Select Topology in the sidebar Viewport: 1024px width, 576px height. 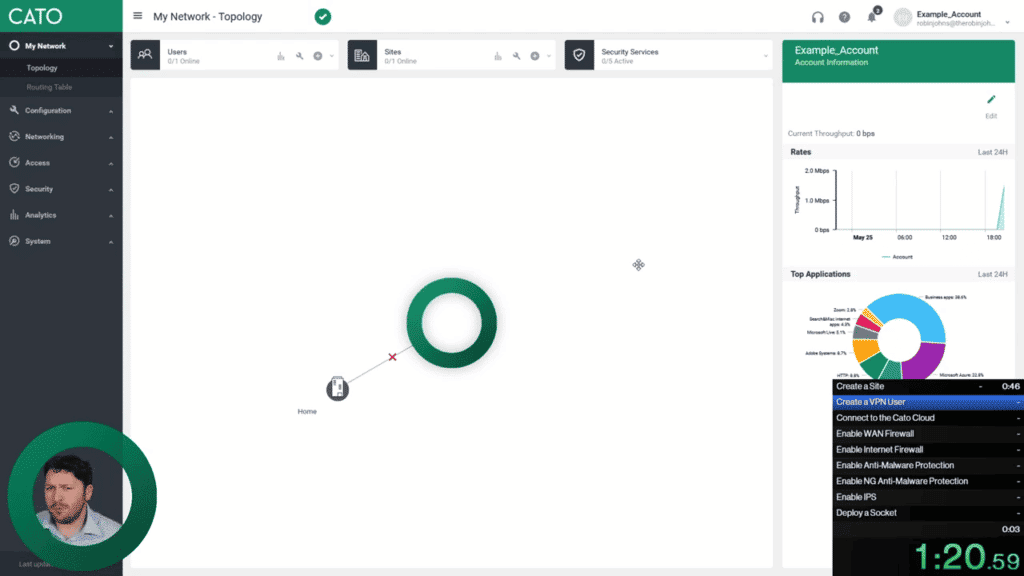tap(42, 68)
